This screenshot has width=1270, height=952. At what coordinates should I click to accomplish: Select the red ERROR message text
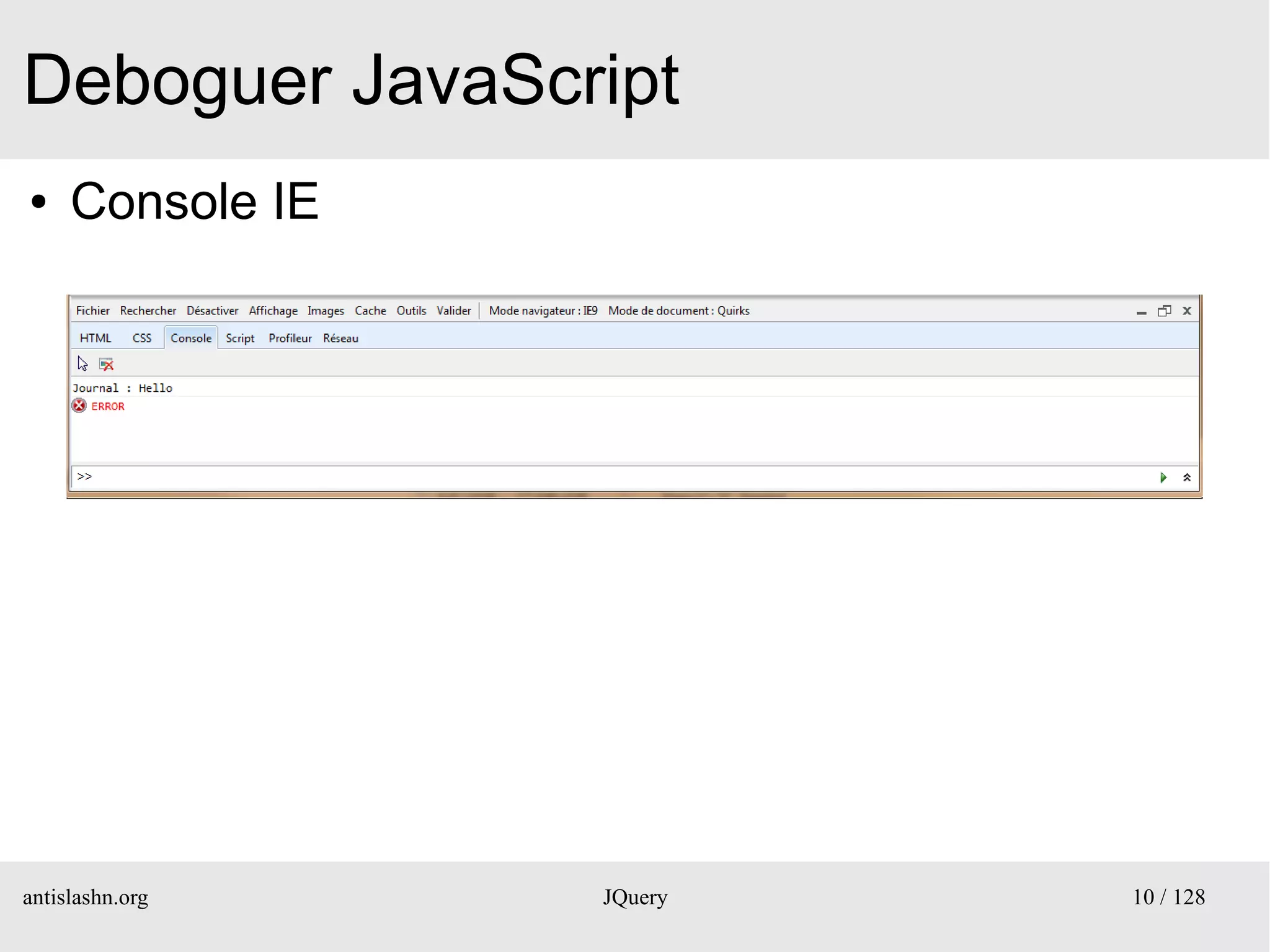coord(108,406)
